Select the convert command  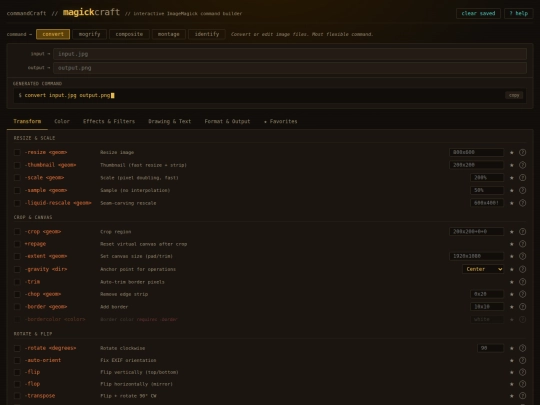(53, 34)
